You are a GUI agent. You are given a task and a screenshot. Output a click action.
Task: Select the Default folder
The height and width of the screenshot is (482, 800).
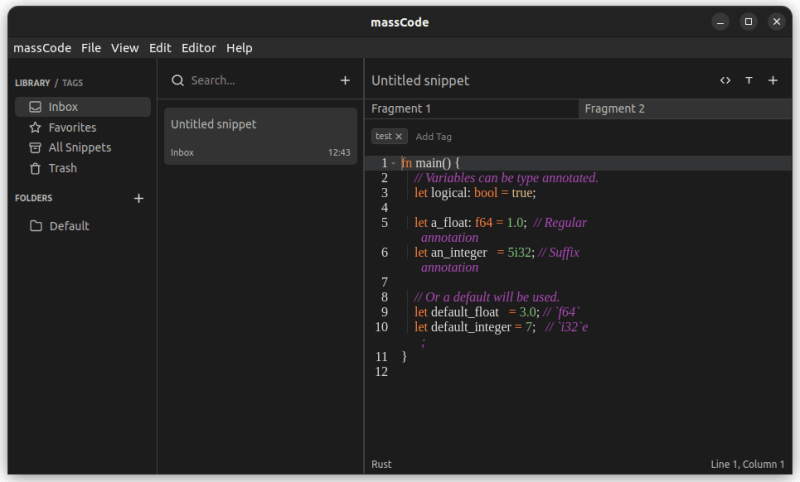(69, 226)
